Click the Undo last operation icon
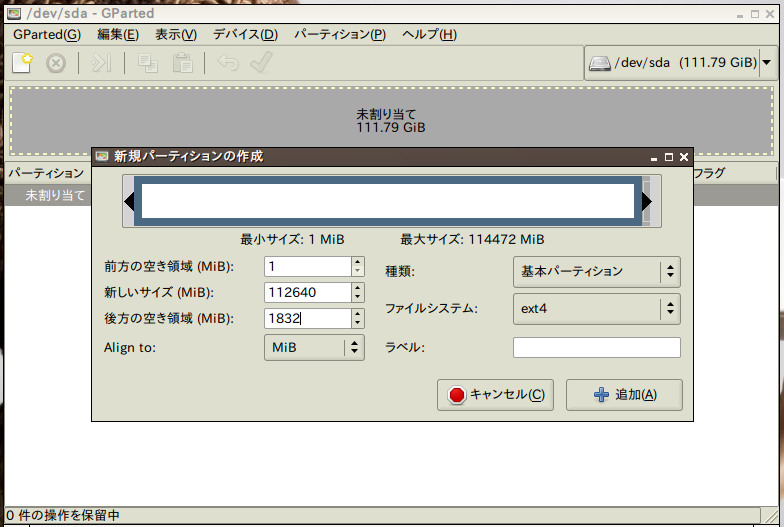The width and height of the screenshot is (784, 527). 228,63
